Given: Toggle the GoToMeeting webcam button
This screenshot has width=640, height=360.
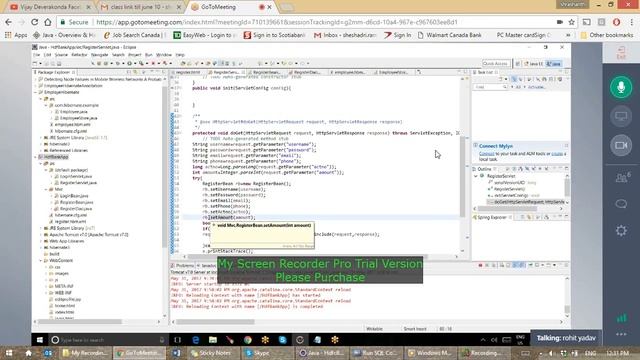Looking at the screenshot, I should (x=621, y=145).
